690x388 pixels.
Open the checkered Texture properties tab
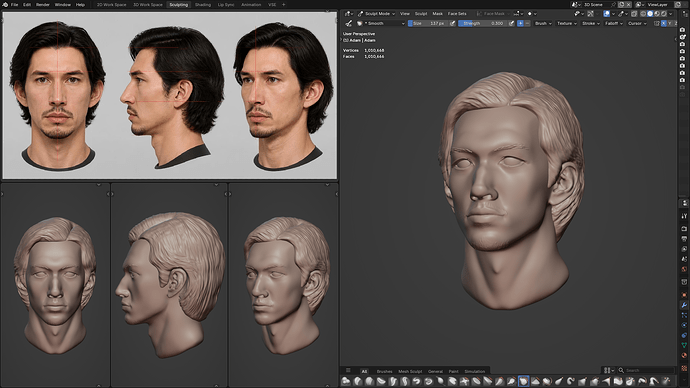point(684,367)
